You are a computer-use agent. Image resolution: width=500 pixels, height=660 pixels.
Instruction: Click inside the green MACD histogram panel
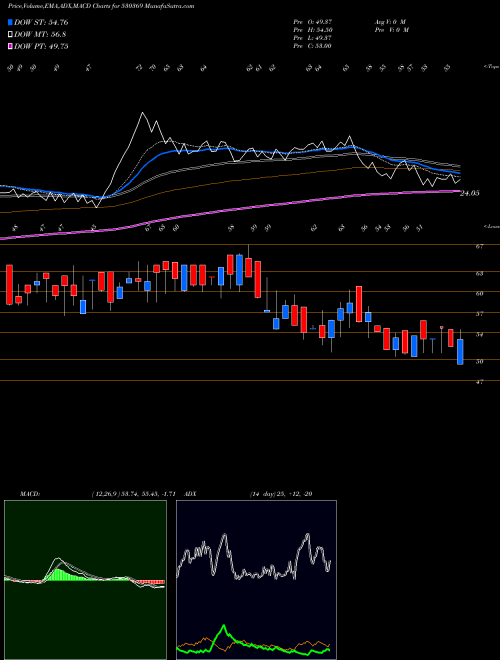click(85, 580)
